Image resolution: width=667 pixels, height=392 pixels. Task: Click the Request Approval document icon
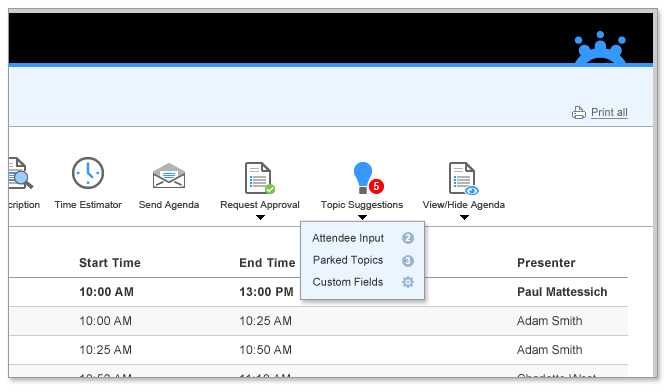259,178
